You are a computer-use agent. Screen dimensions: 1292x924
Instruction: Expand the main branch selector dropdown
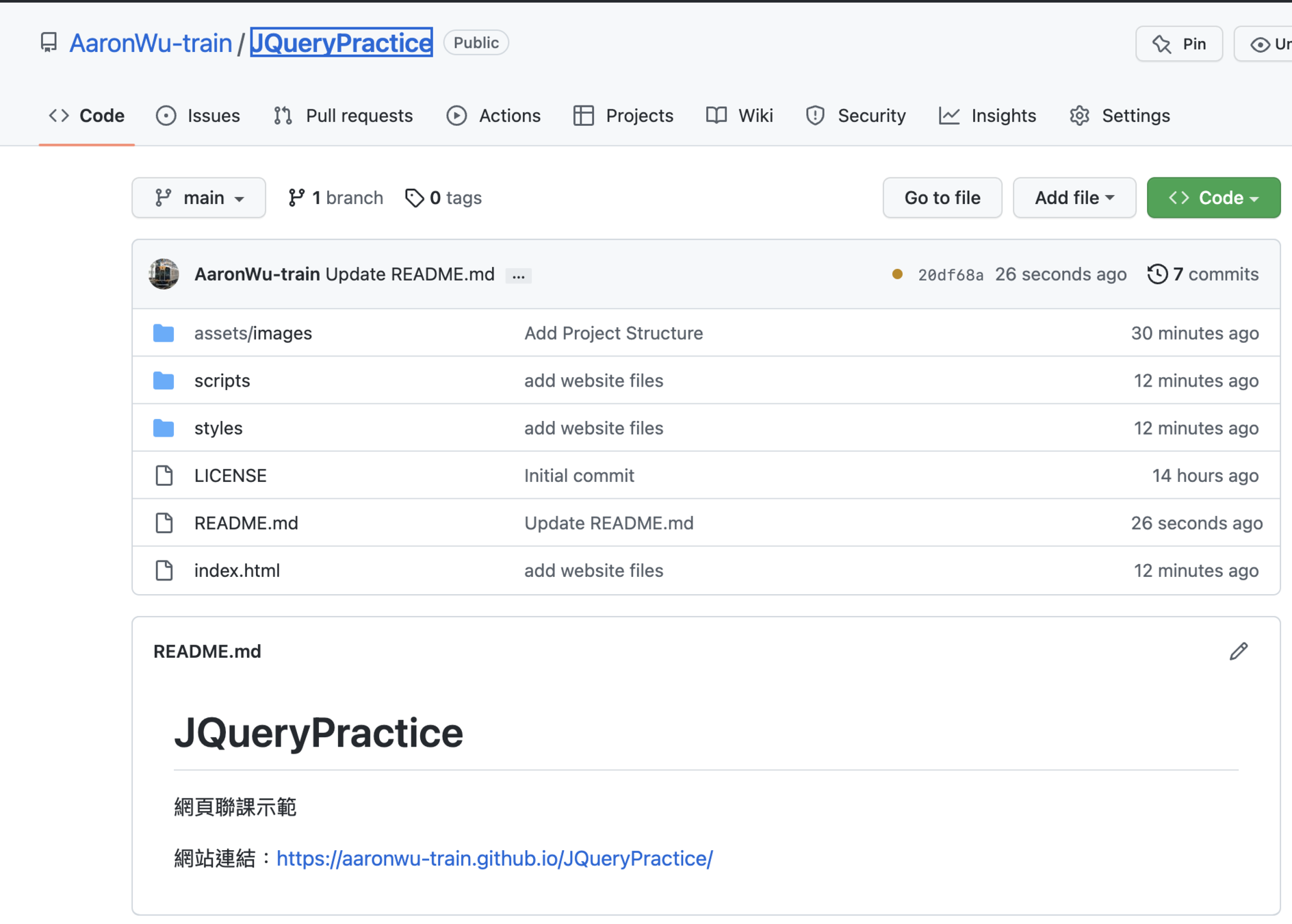click(198, 198)
